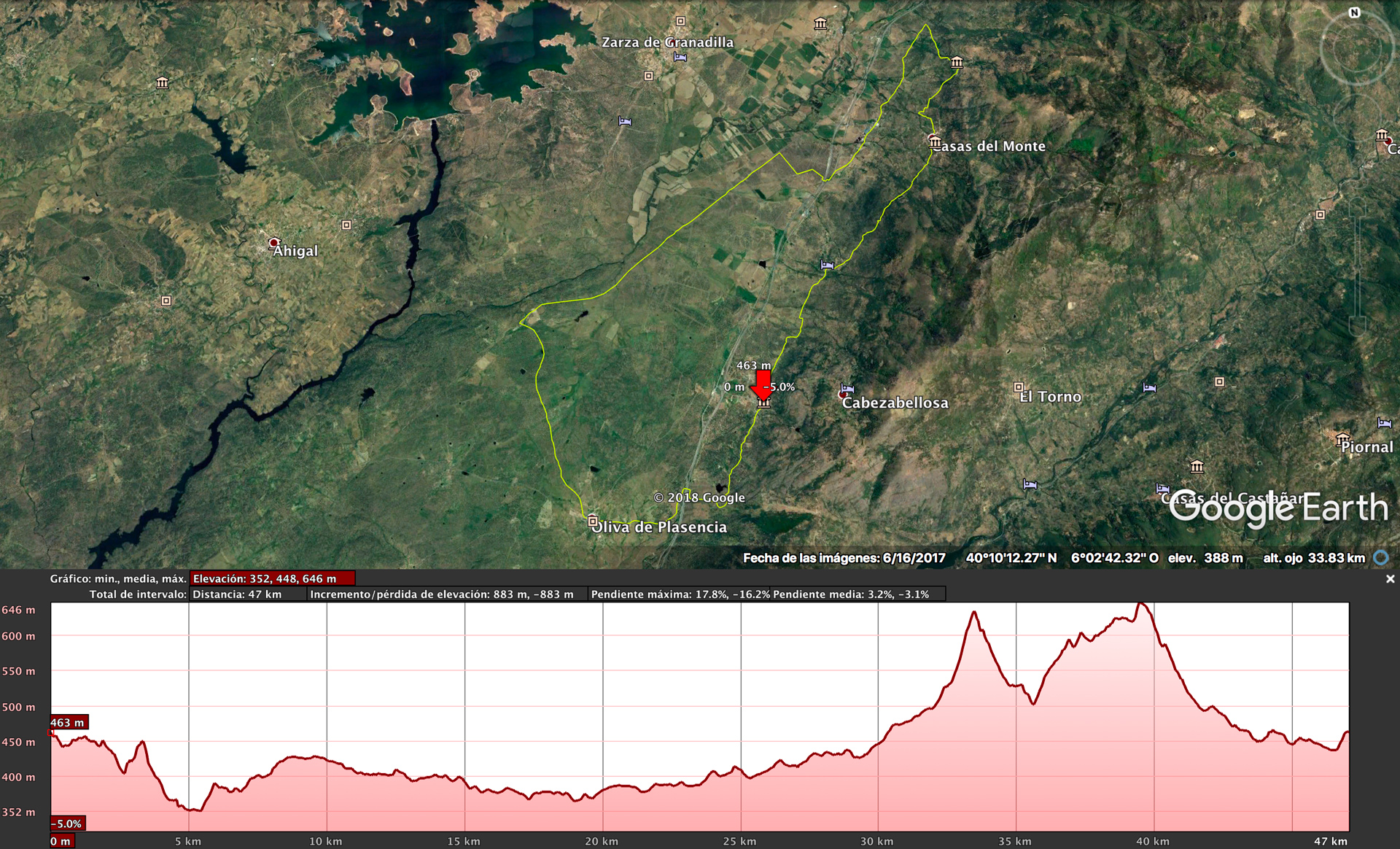1400x849 pixels.
Task: Click the Cabezabellosa place label
Action: click(895, 403)
